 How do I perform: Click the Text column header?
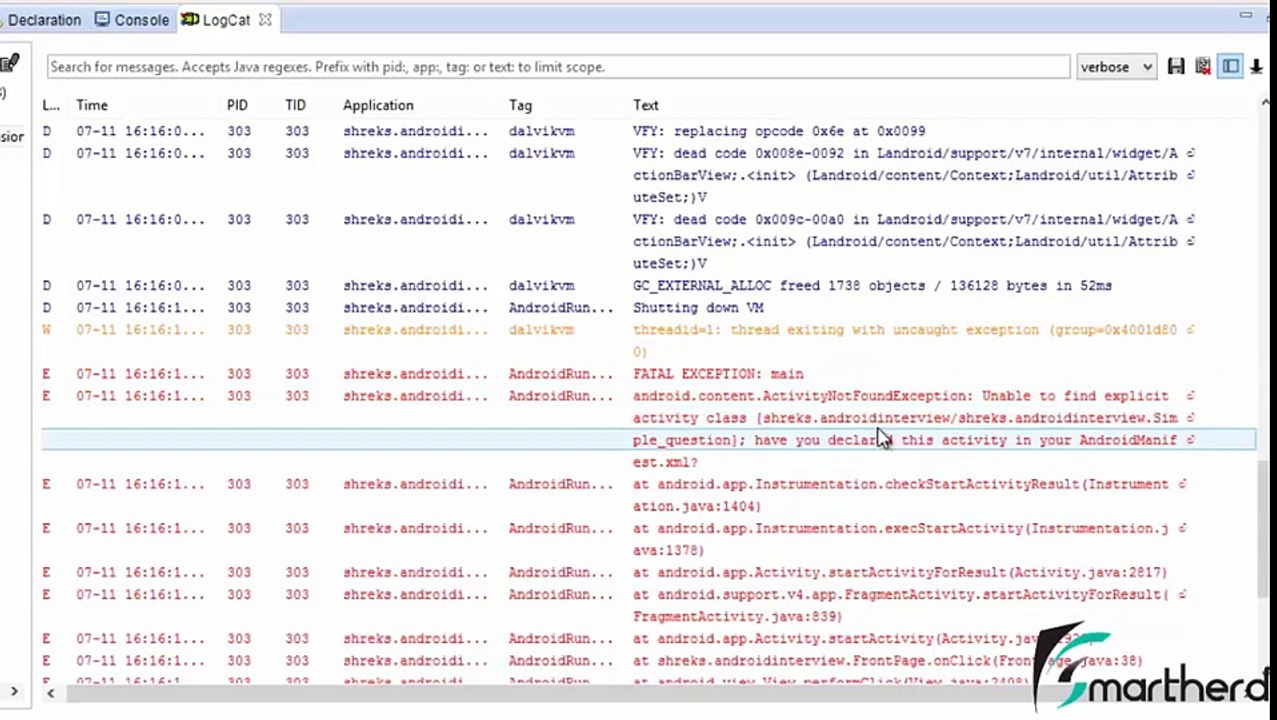coord(646,105)
